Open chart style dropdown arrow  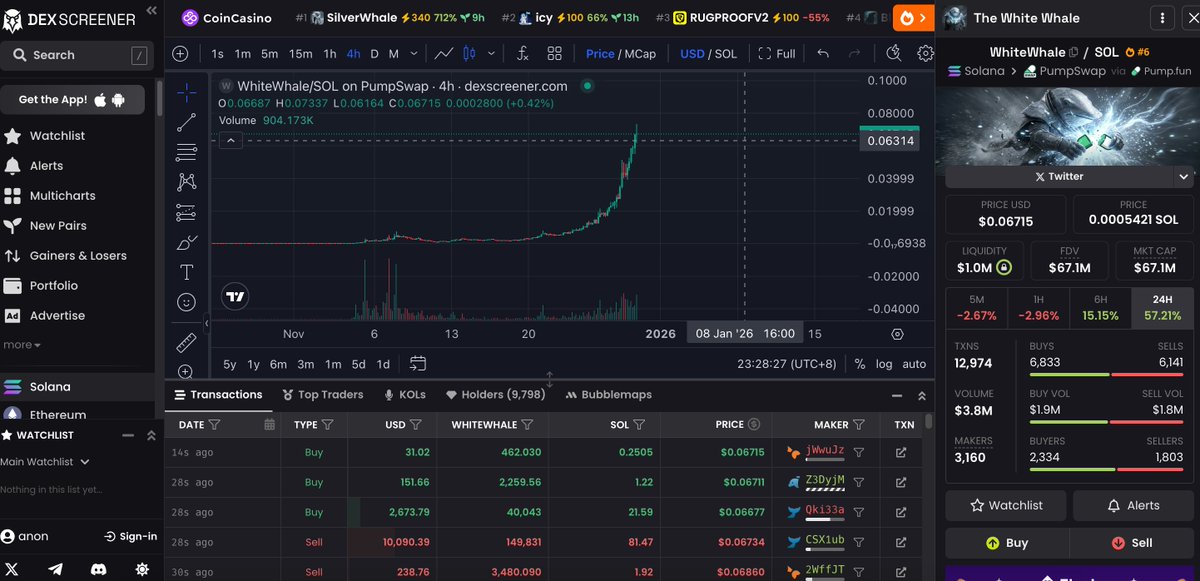(490, 54)
